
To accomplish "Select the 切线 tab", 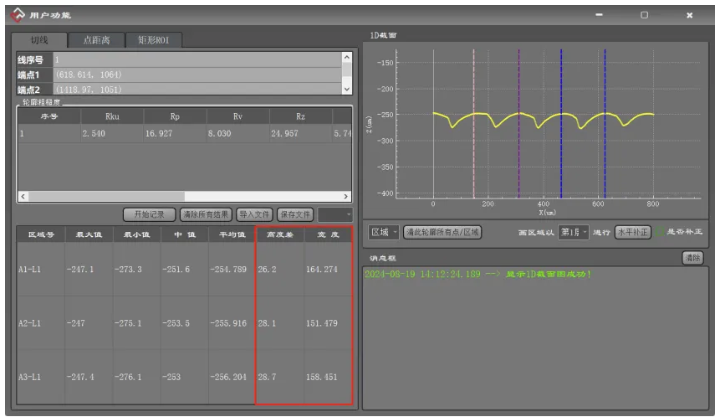I will pos(39,40).
